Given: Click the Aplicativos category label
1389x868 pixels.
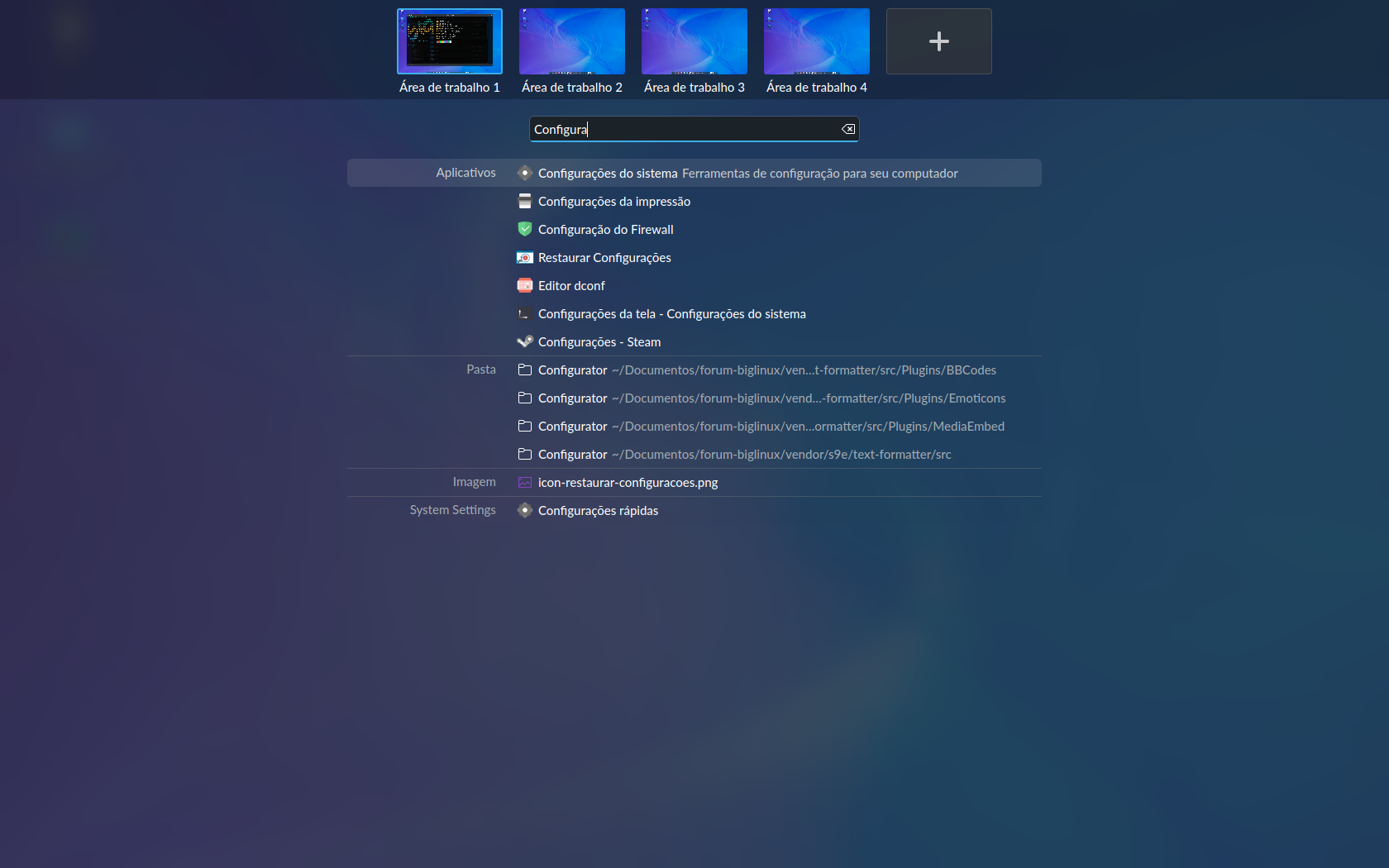Looking at the screenshot, I should coord(465,172).
